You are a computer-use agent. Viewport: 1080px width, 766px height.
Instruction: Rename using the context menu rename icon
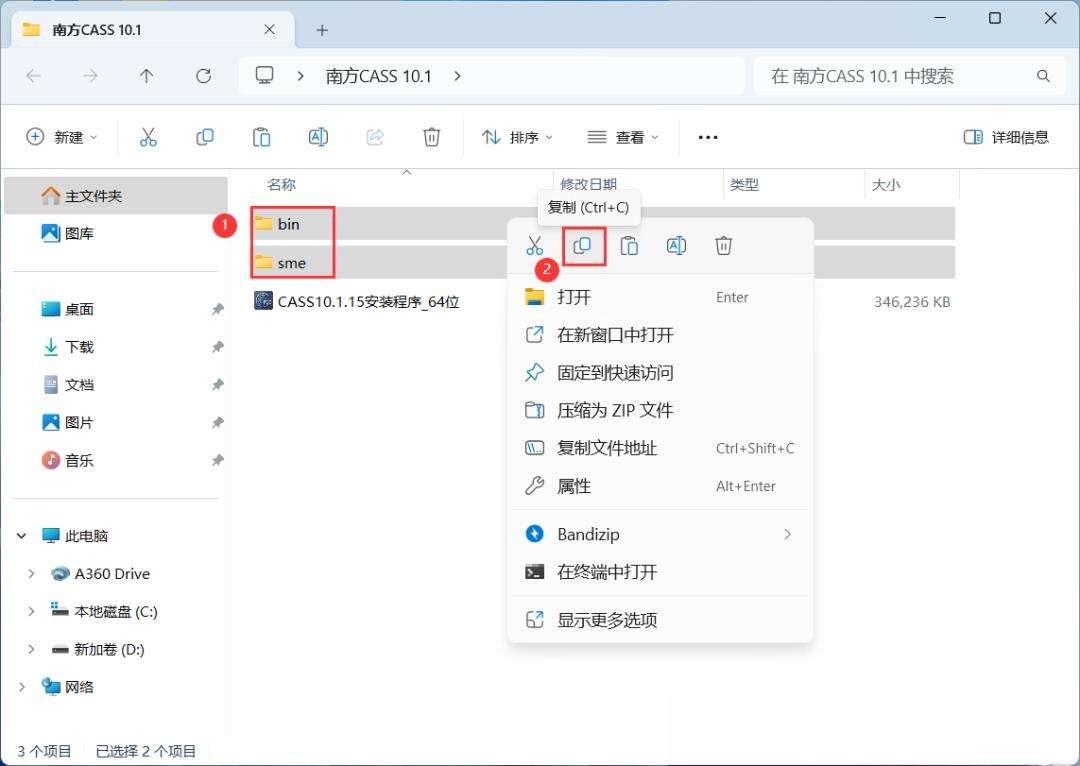tap(676, 245)
